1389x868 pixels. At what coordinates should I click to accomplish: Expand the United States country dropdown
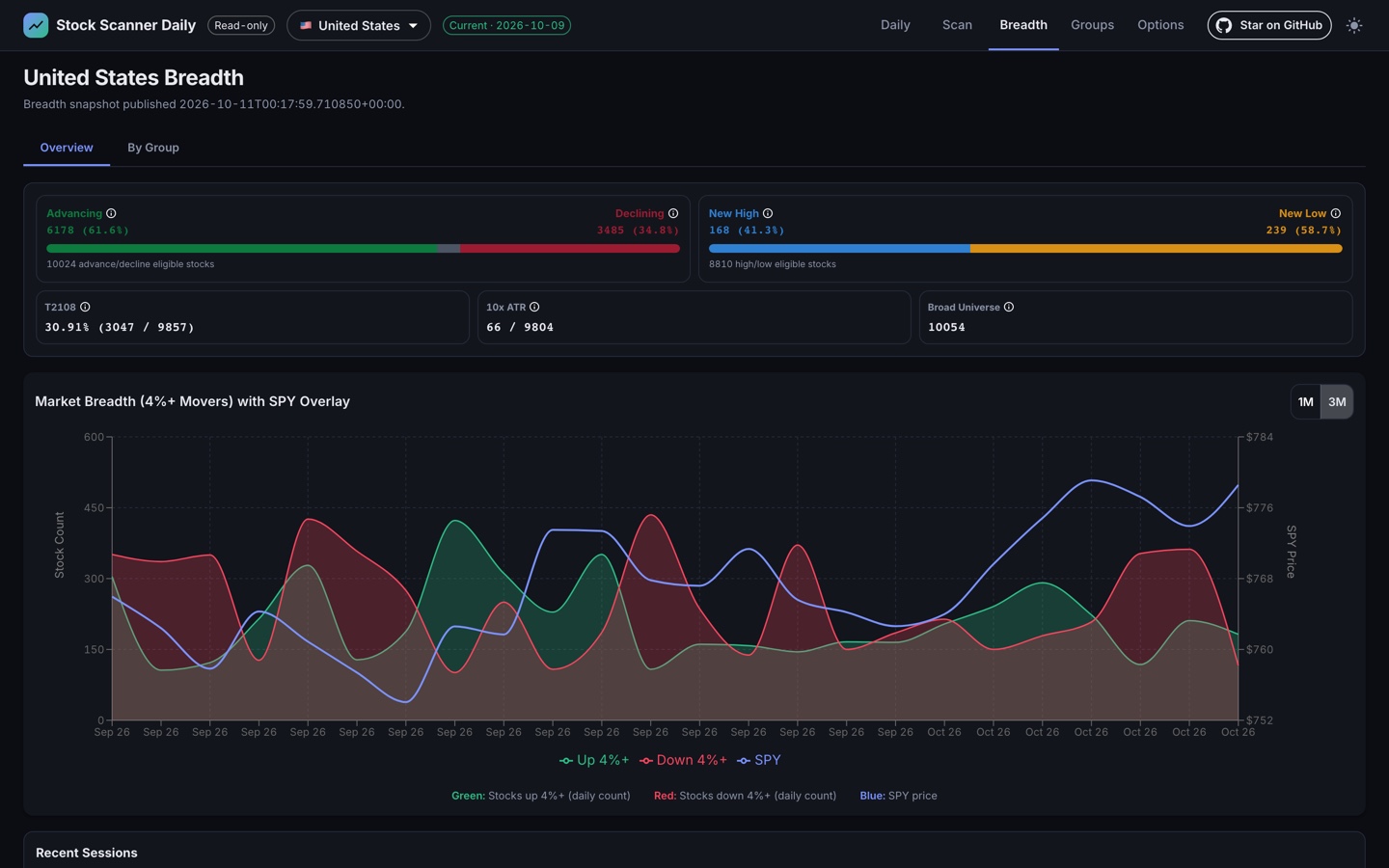(x=359, y=25)
